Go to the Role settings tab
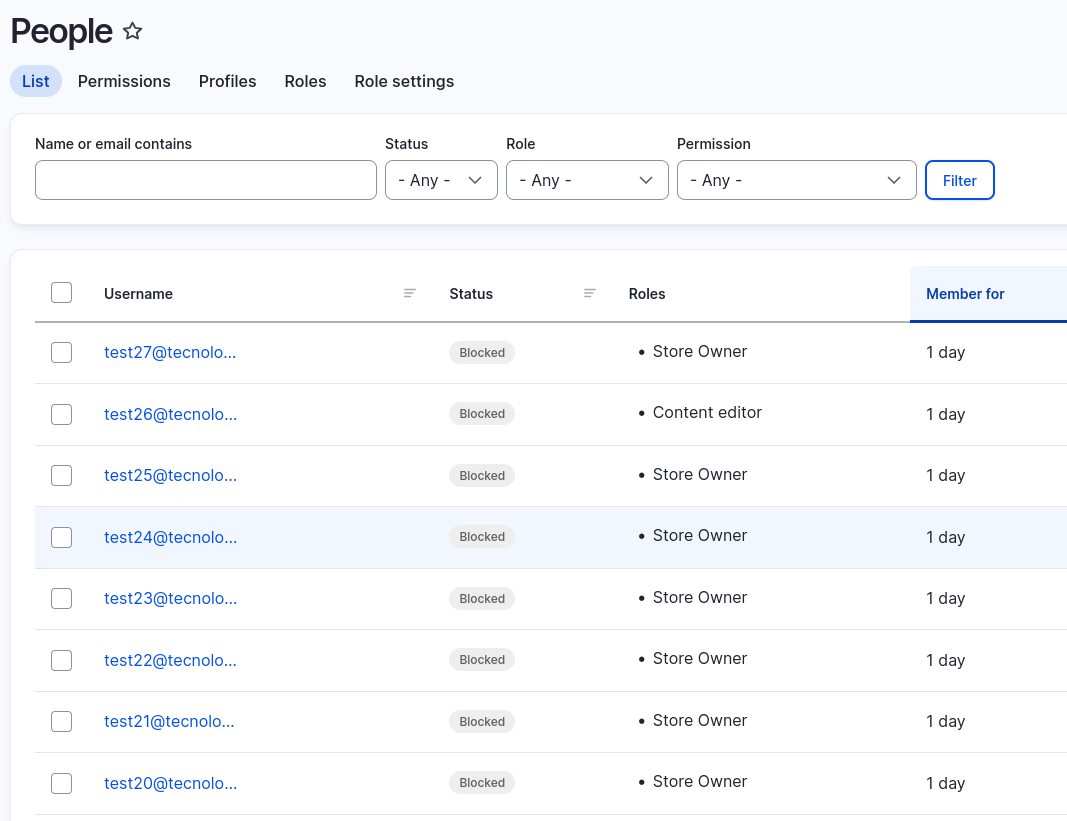 coord(404,81)
